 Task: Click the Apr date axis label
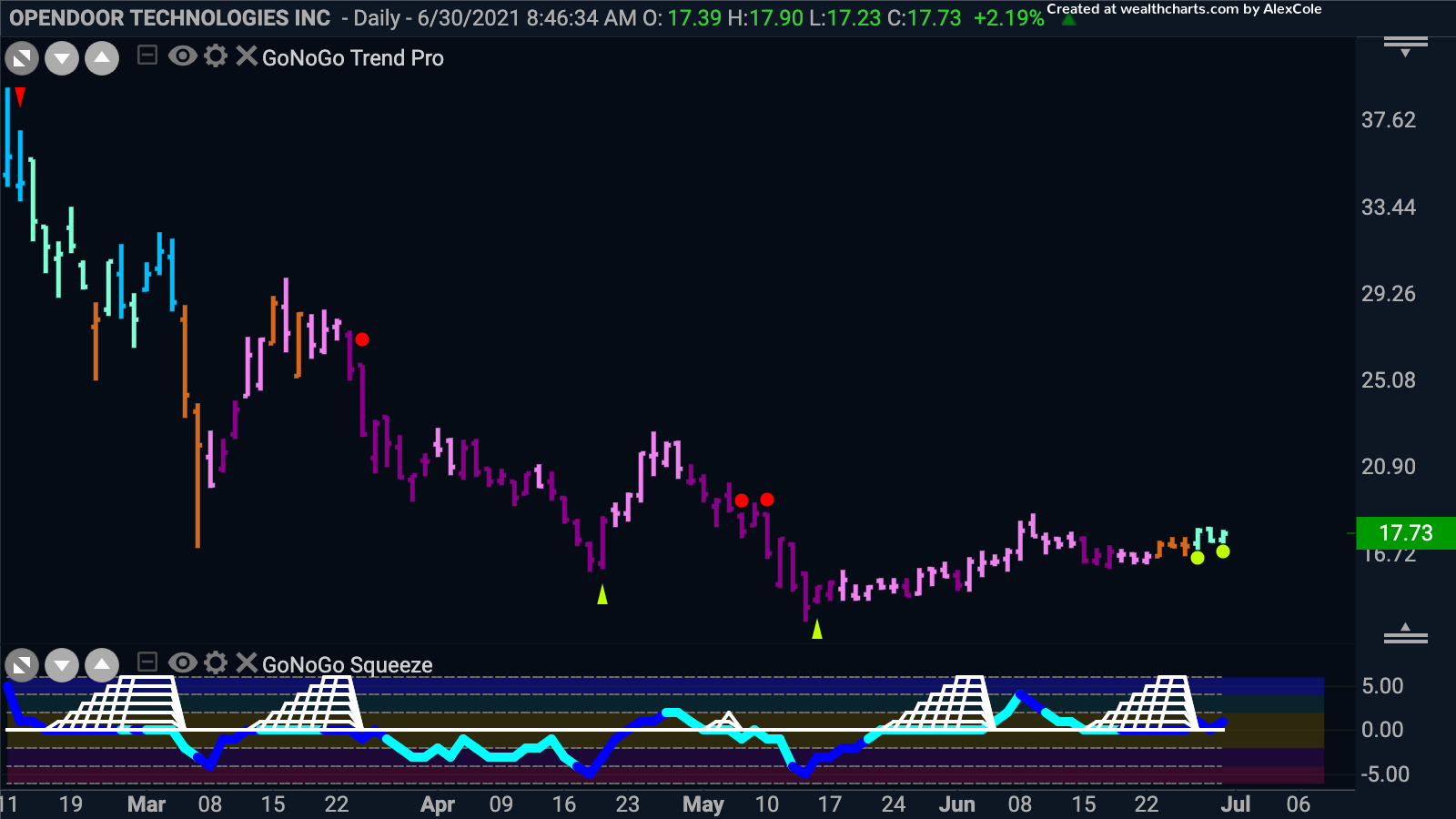[x=438, y=804]
